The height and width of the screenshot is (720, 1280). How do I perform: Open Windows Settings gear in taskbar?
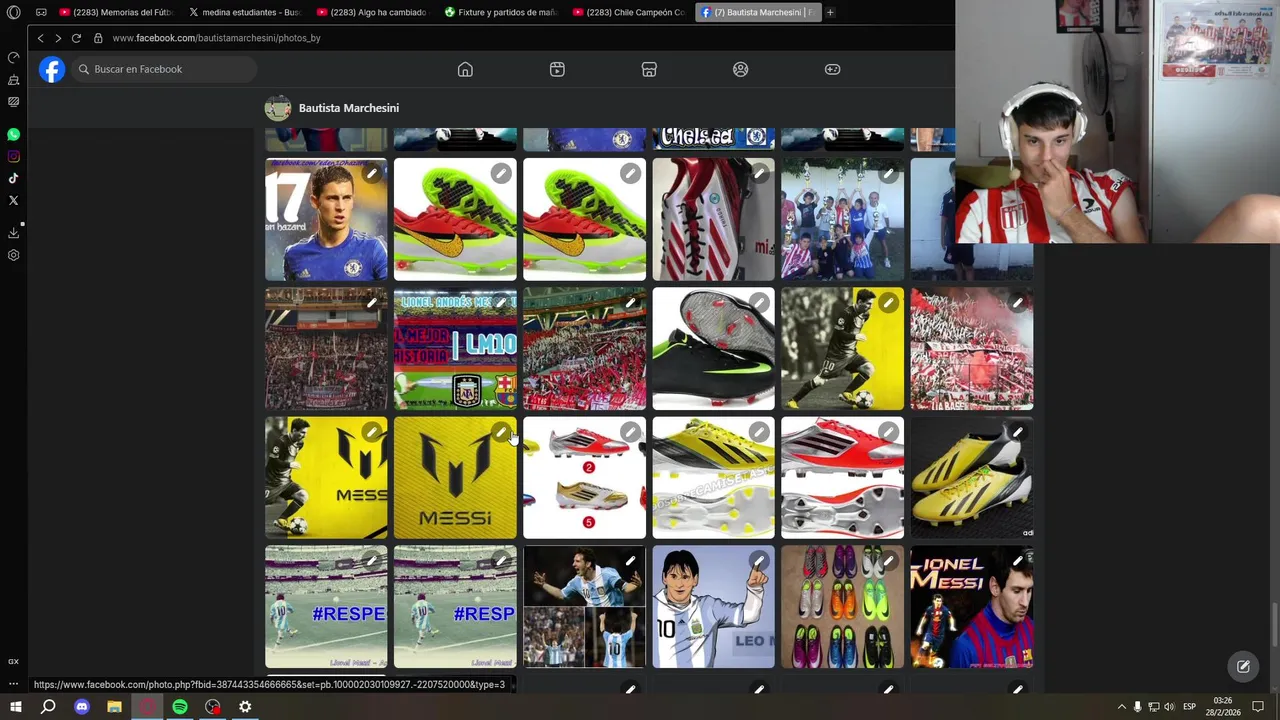point(245,707)
